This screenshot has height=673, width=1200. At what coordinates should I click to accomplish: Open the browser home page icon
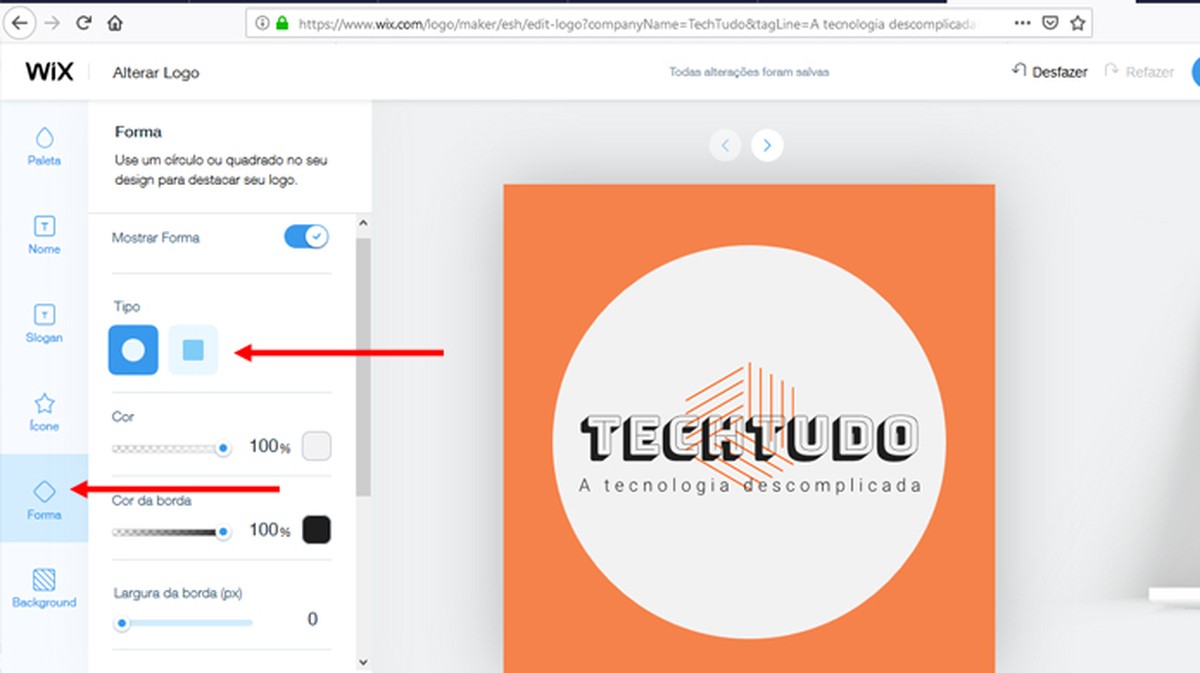coord(115,22)
